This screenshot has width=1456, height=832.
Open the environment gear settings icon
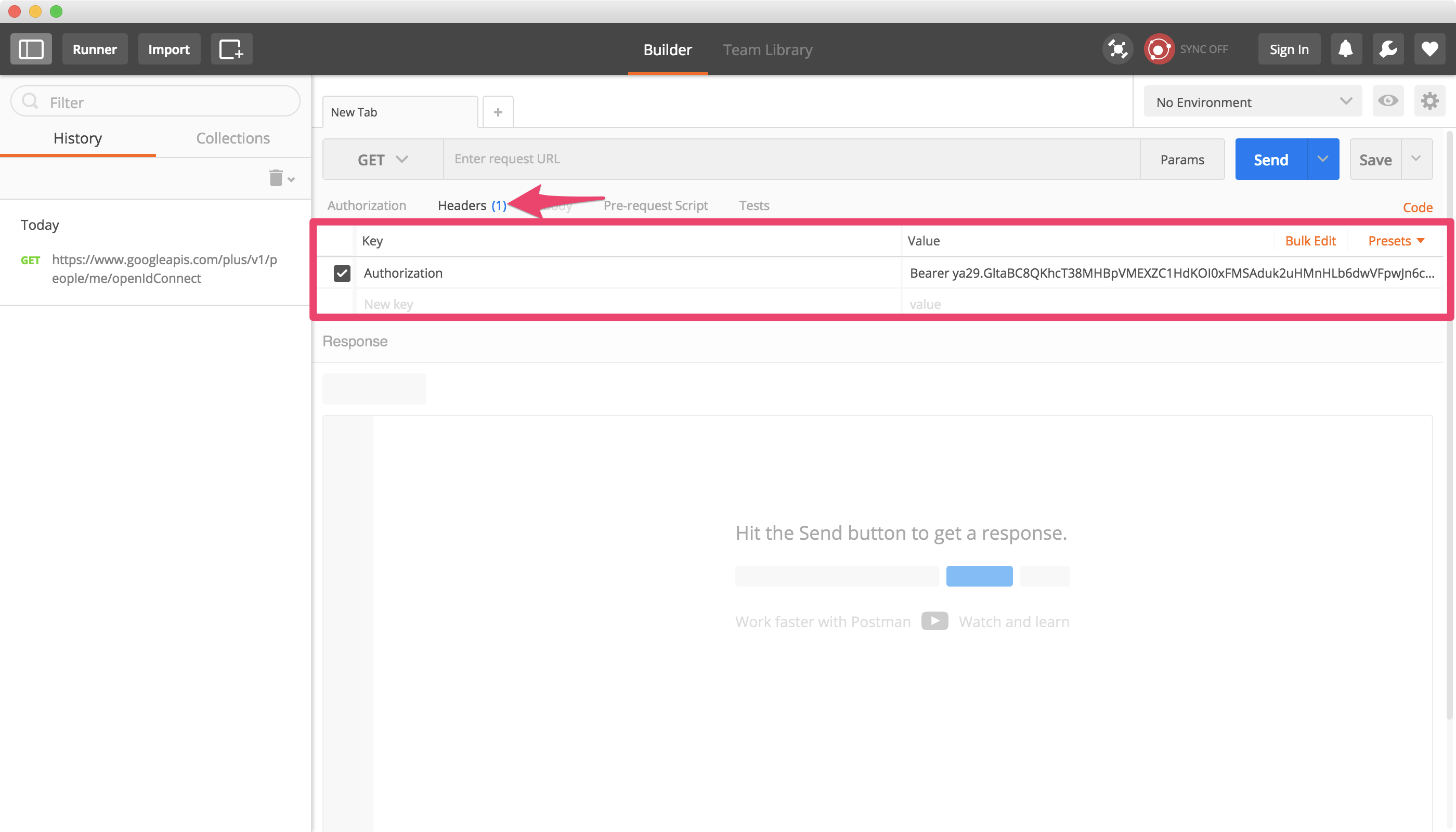click(1431, 101)
